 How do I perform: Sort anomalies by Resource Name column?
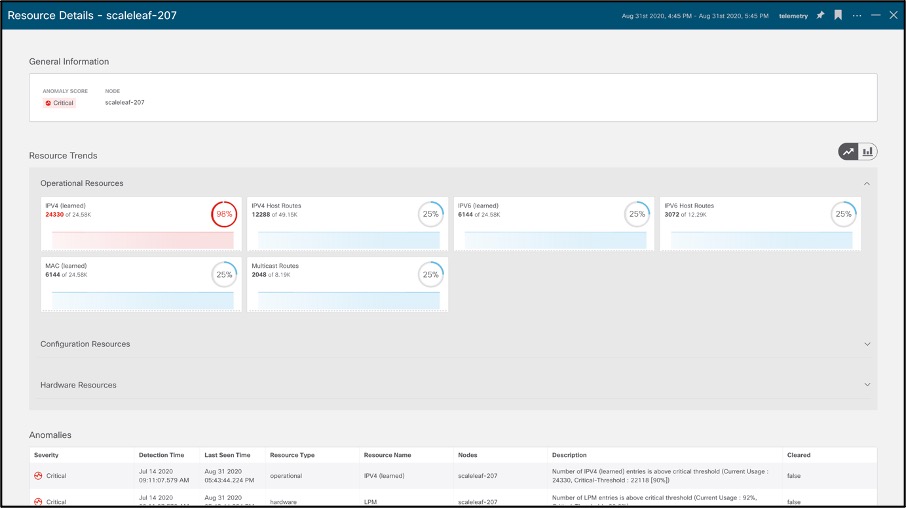[x=387, y=455]
